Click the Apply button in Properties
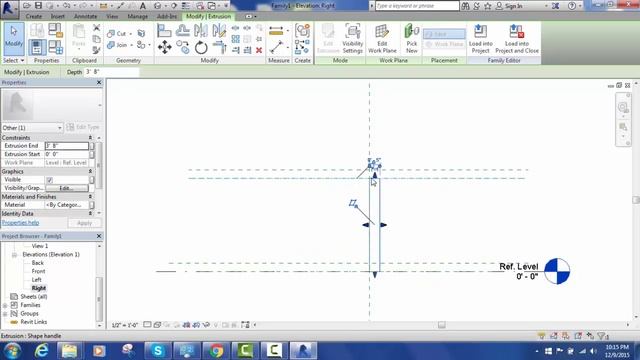 coord(84,223)
